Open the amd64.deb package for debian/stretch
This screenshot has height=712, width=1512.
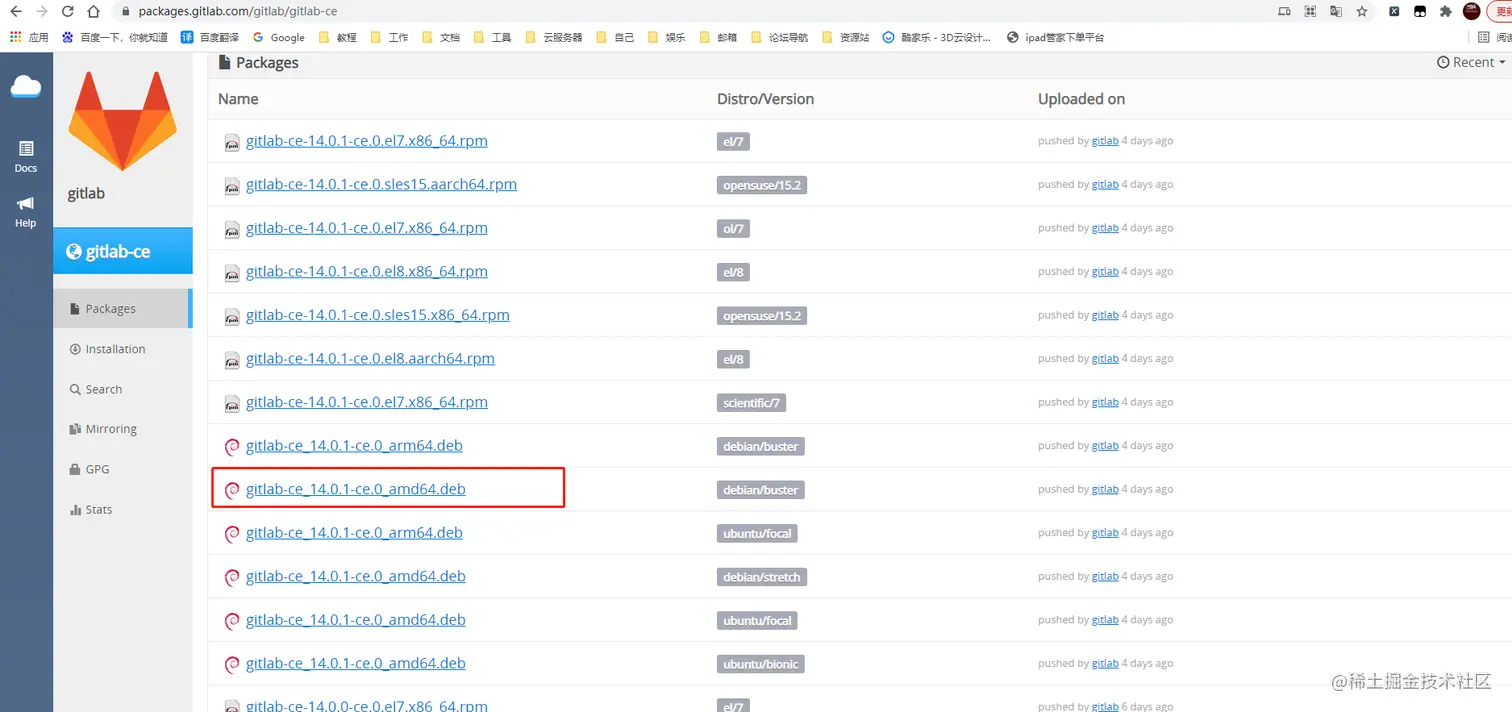356,576
